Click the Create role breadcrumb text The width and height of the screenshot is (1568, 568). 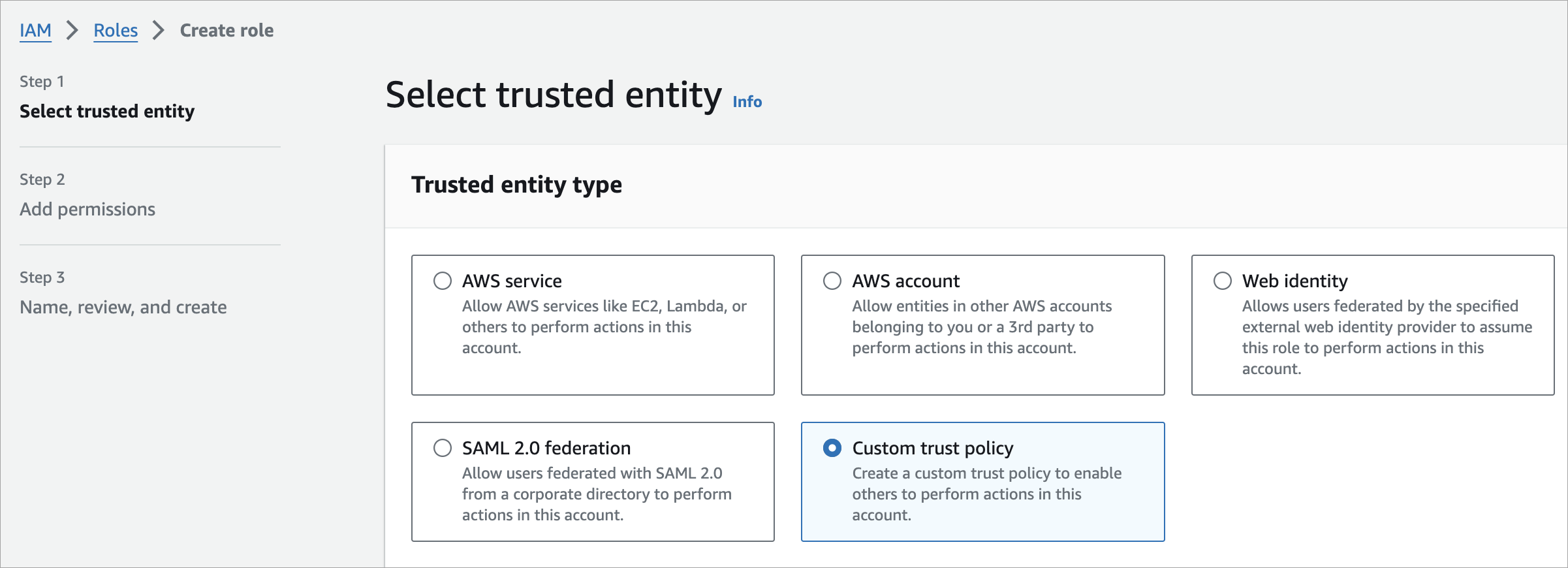[227, 30]
